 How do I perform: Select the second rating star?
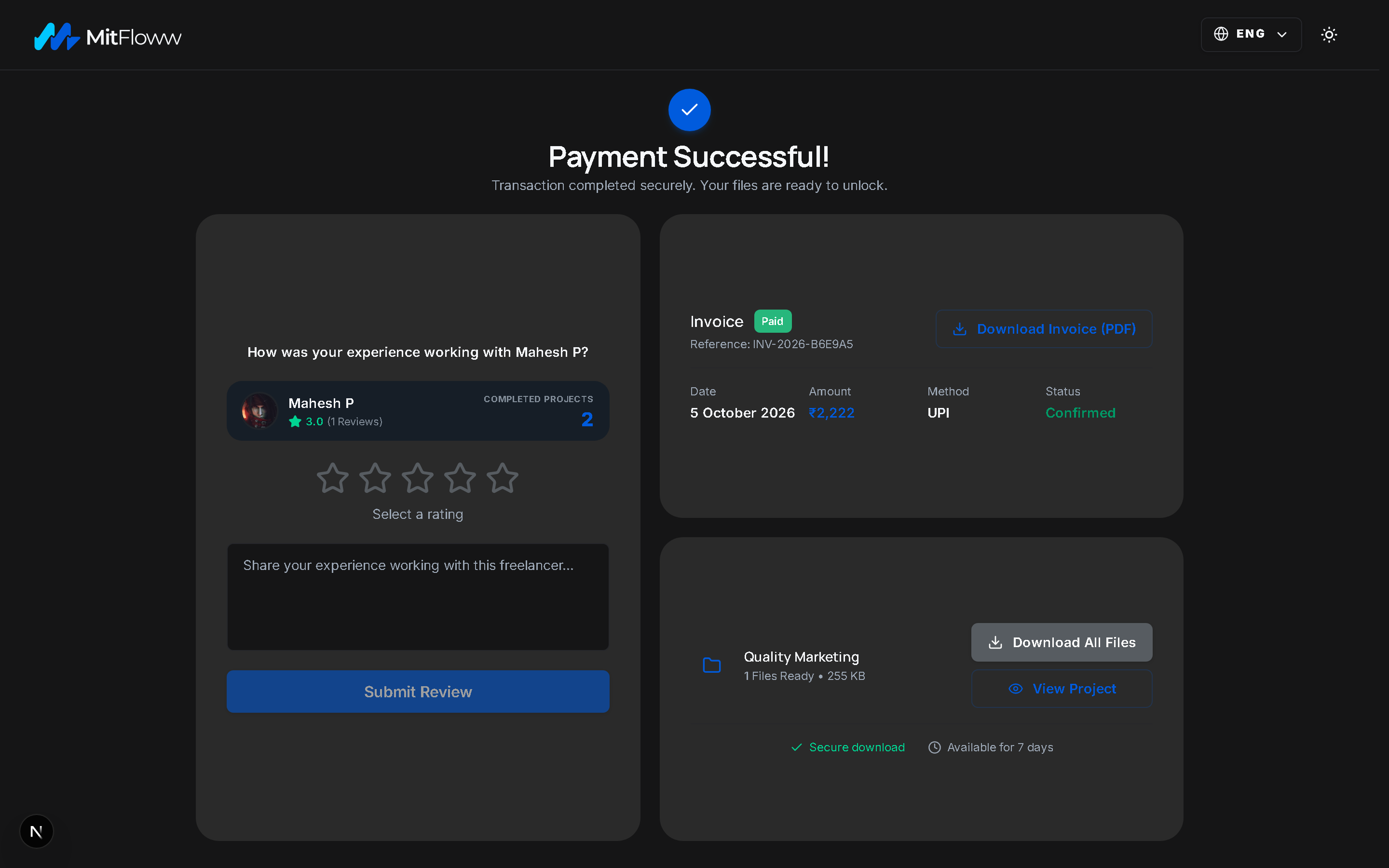click(375, 478)
